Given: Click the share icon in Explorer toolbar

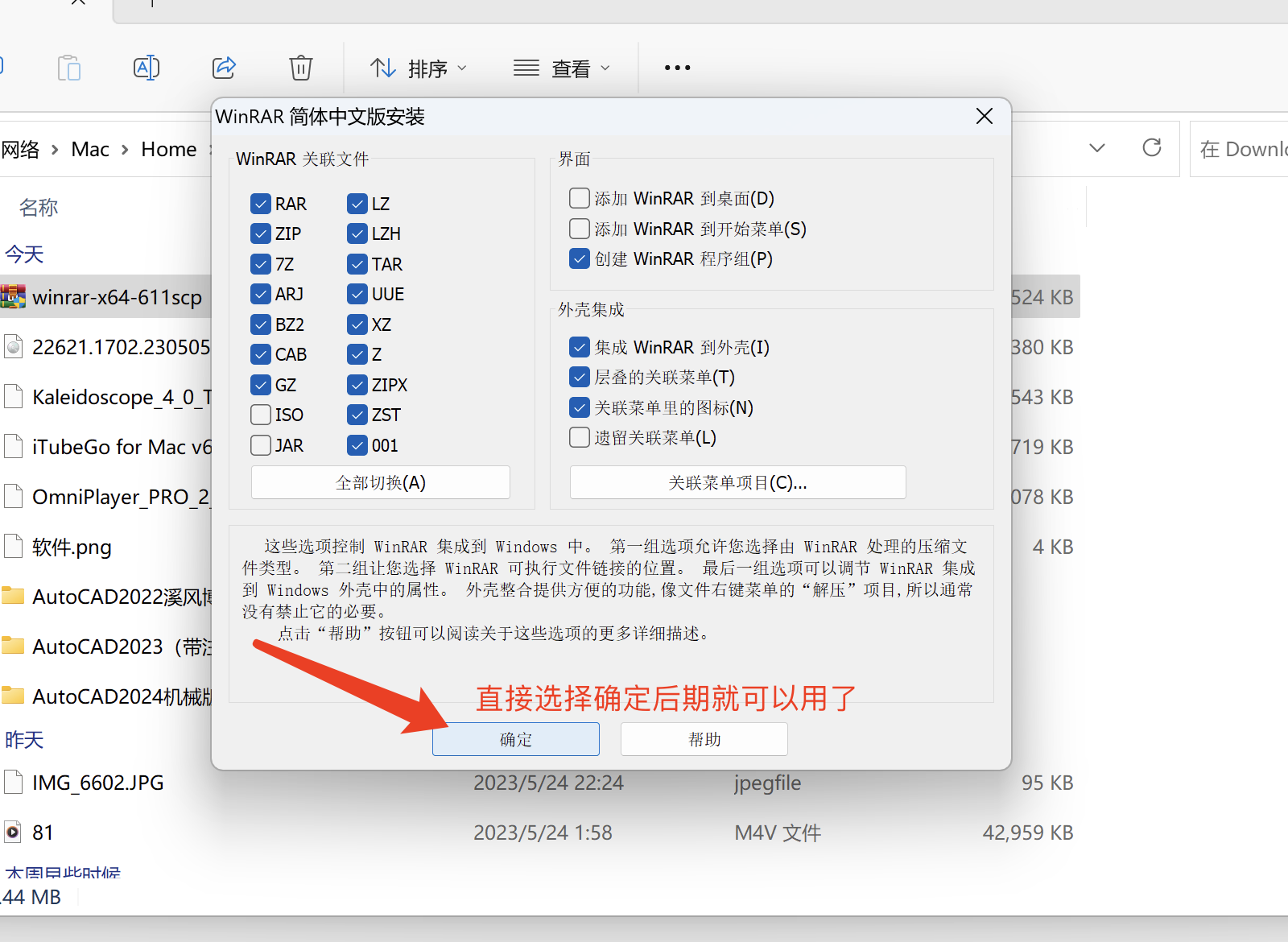Looking at the screenshot, I should point(224,68).
